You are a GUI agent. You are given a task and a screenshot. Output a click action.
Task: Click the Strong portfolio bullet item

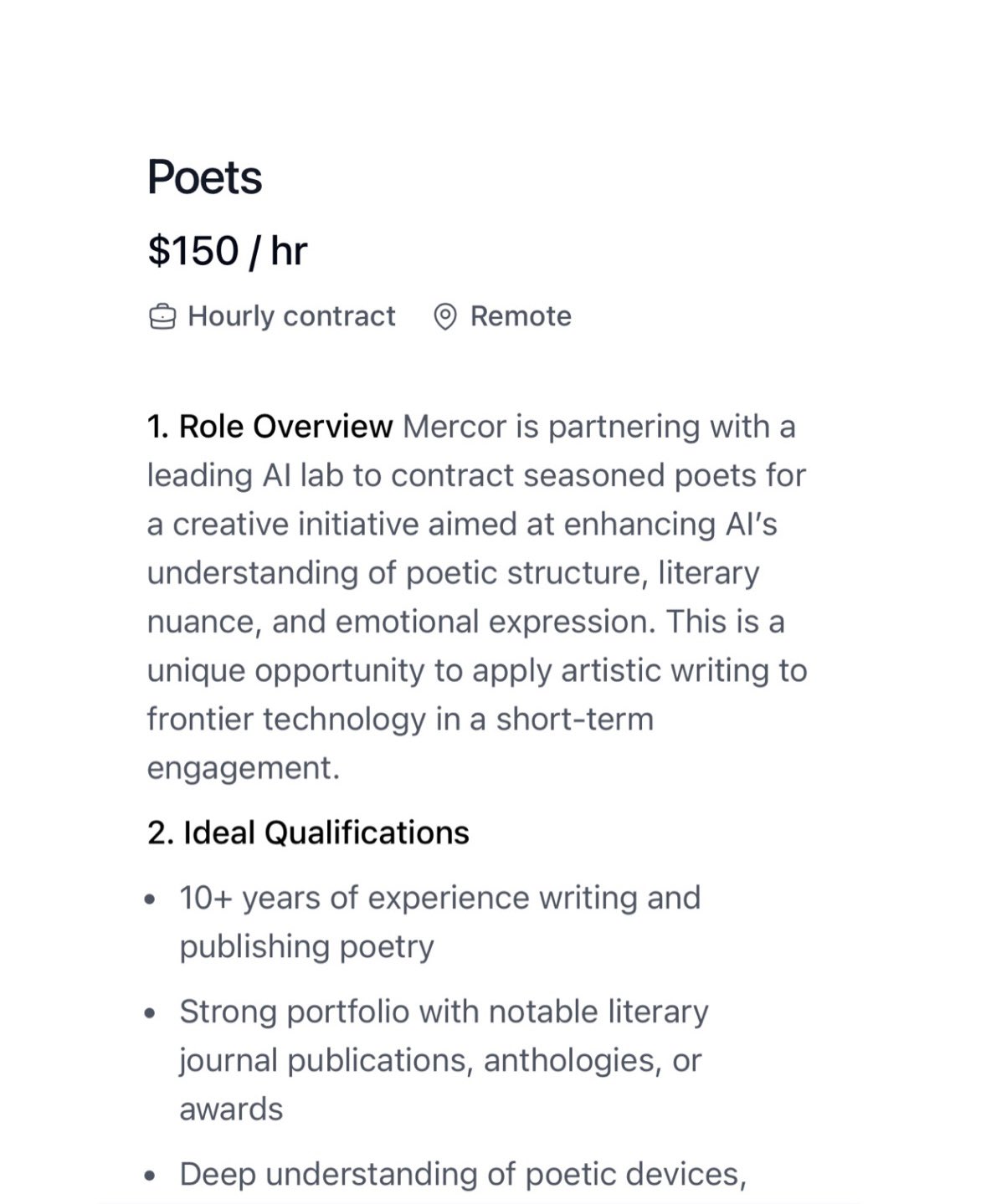click(x=444, y=1060)
